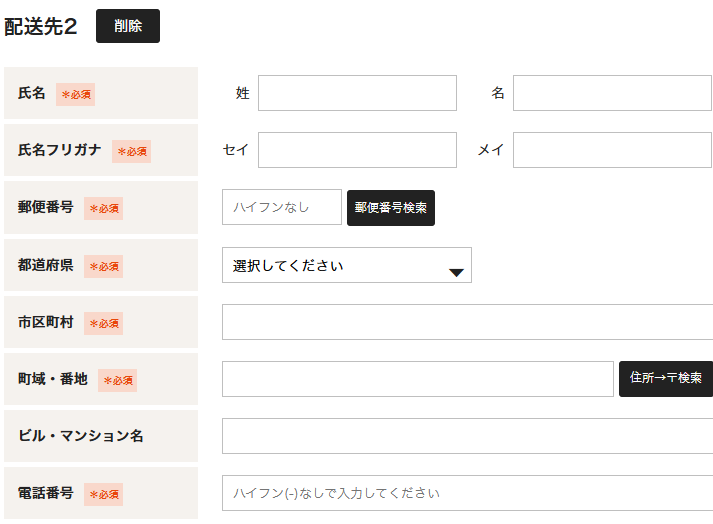Viewport: 713px width, 524px height.
Task: Click the 郵便番号検索 button
Action: click(391, 208)
